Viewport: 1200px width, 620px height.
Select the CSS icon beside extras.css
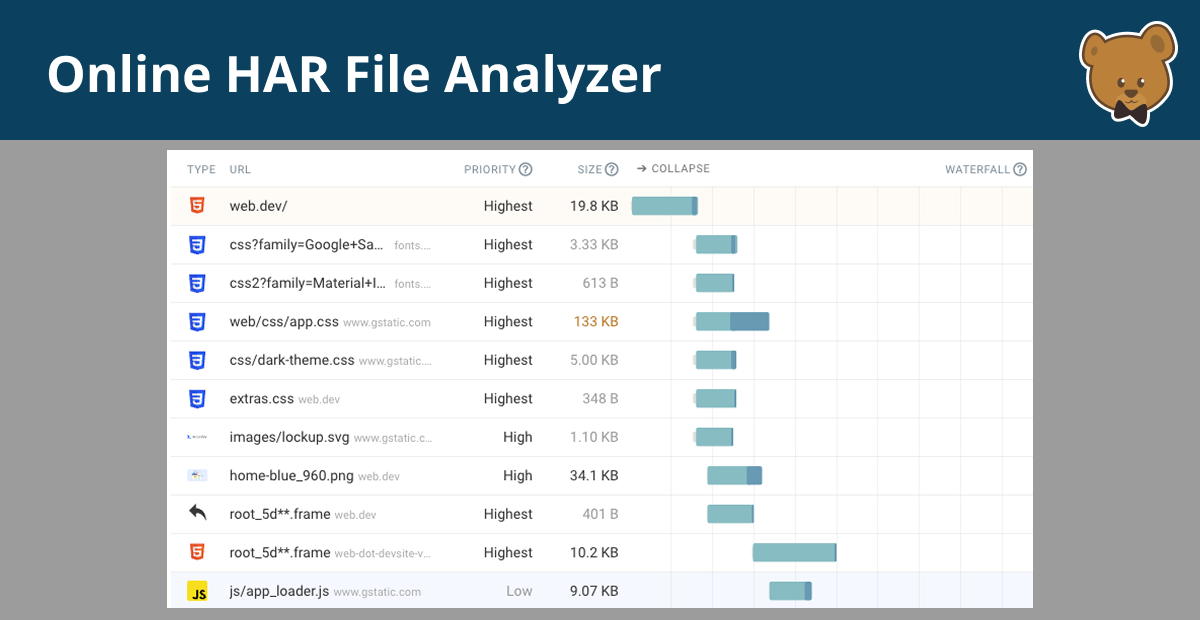pos(197,398)
